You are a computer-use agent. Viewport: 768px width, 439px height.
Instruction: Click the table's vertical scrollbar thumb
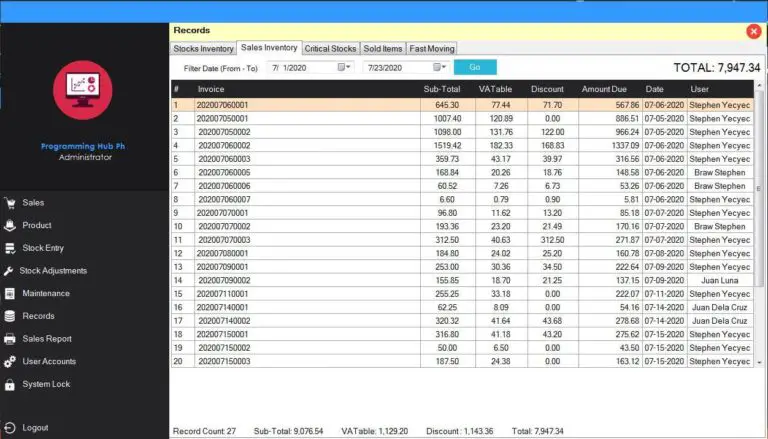[759, 189]
